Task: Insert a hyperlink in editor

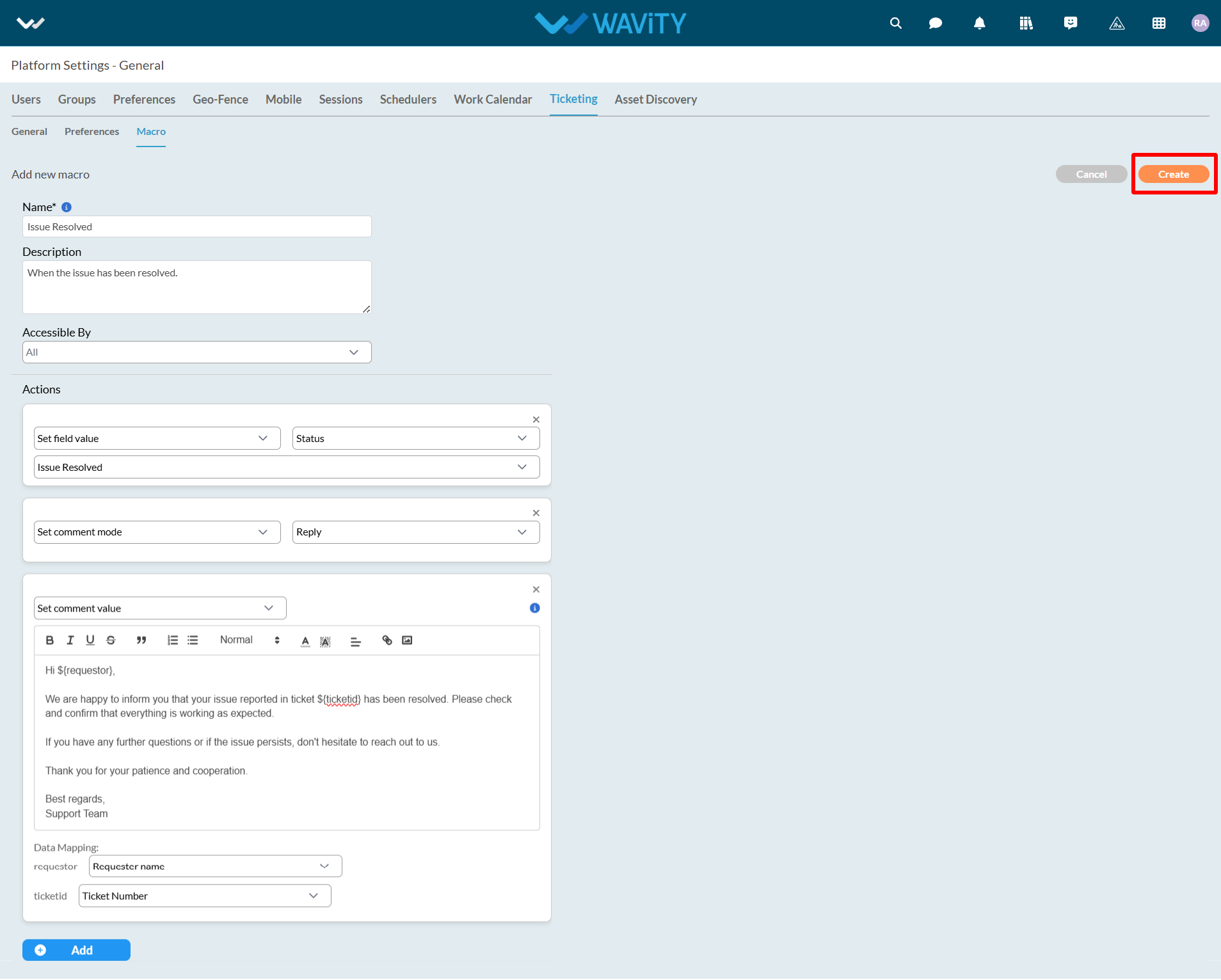Action: [387, 640]
